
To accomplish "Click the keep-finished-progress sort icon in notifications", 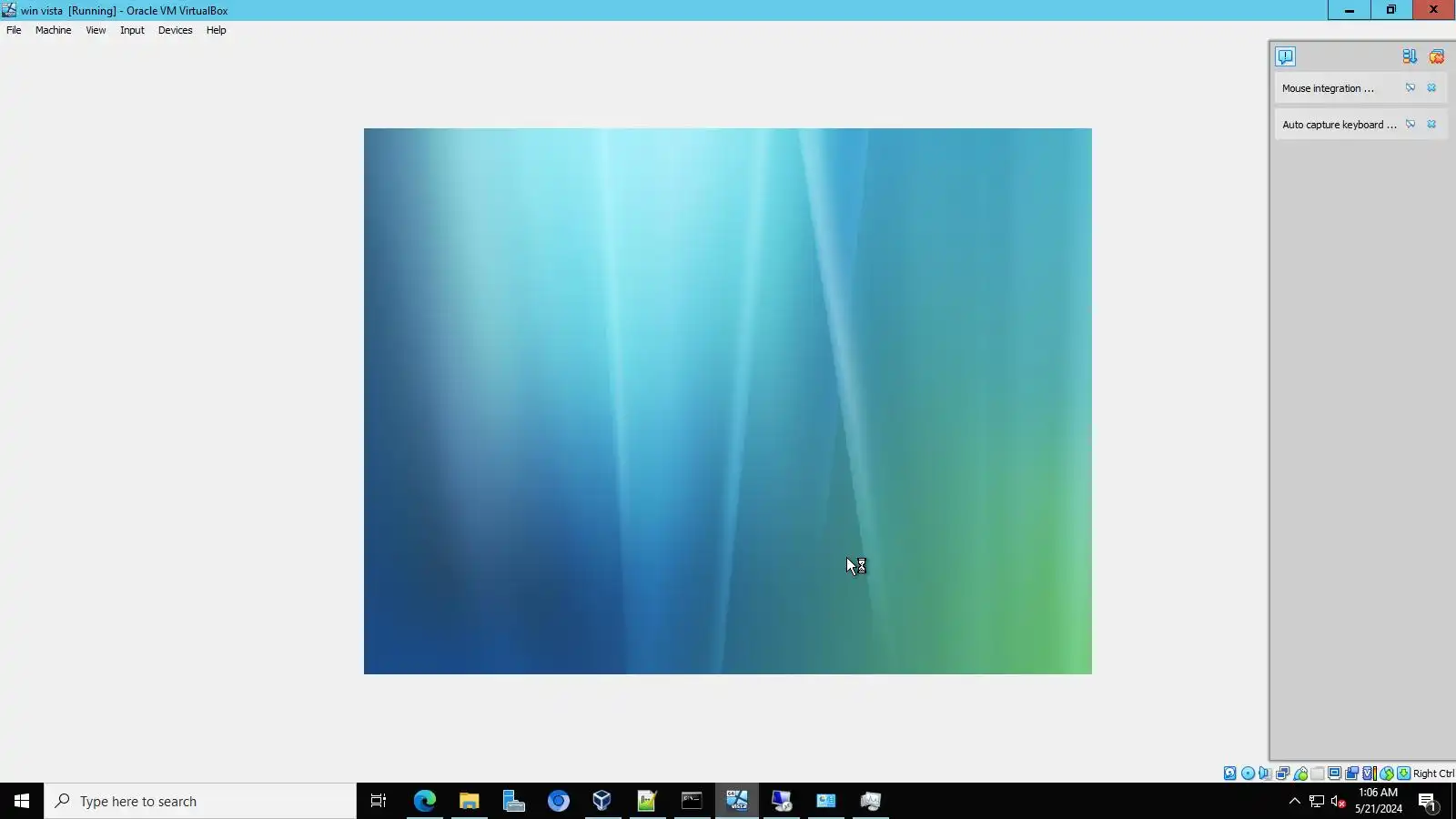I will (1410, 56).
